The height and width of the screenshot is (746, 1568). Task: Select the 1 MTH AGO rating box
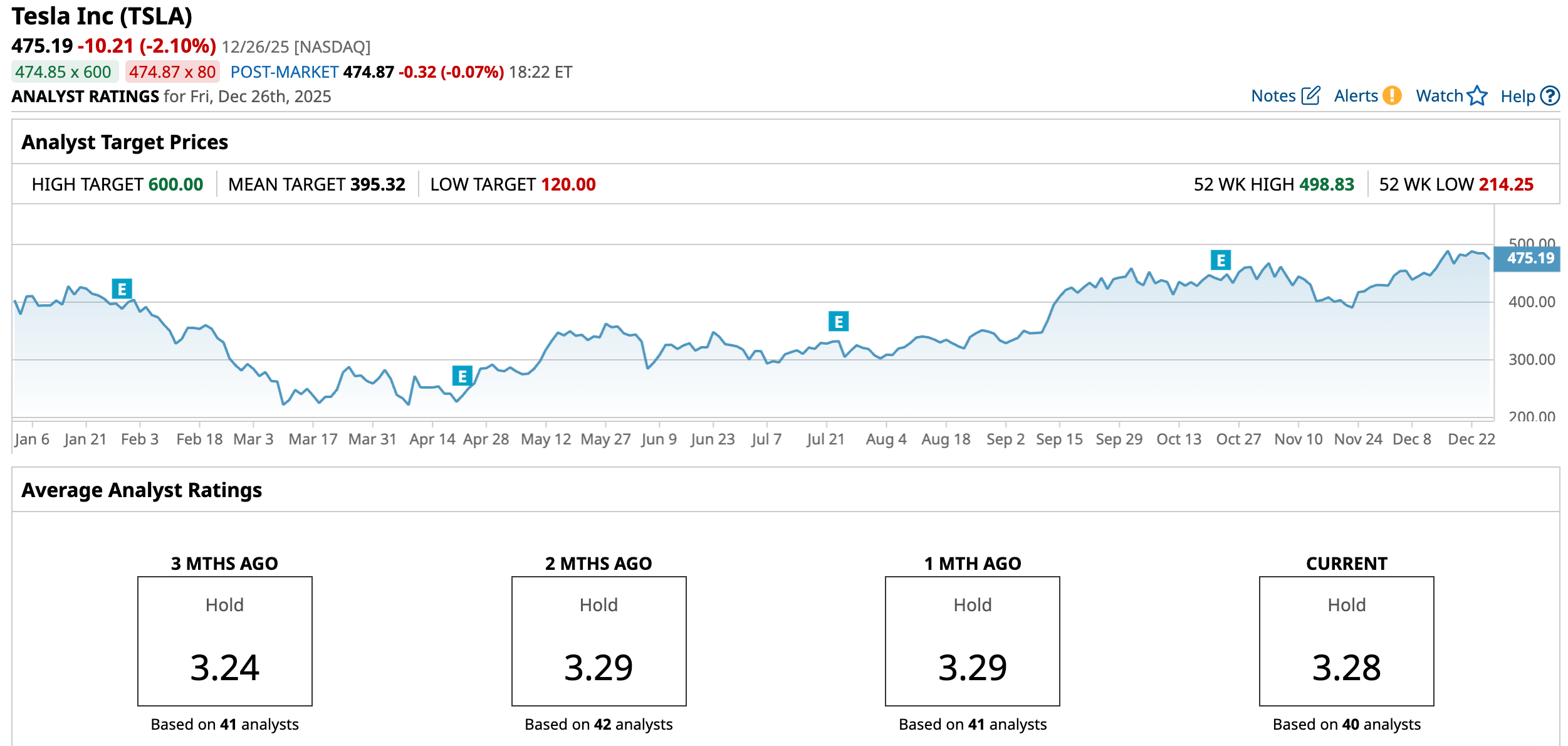click(972, 641)
